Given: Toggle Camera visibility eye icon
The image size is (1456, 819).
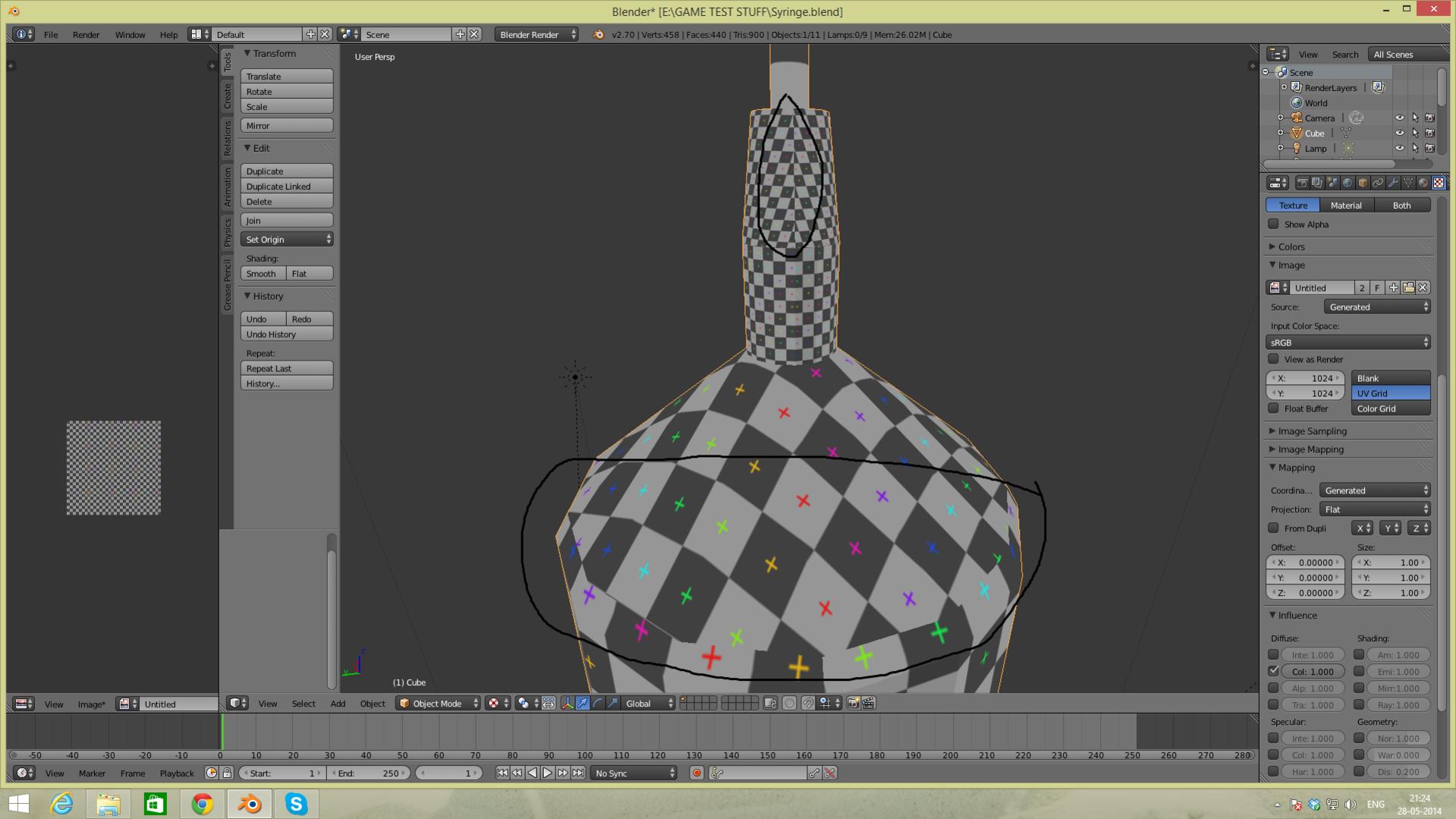Looking at the screenshot, I should point(1400,118).
